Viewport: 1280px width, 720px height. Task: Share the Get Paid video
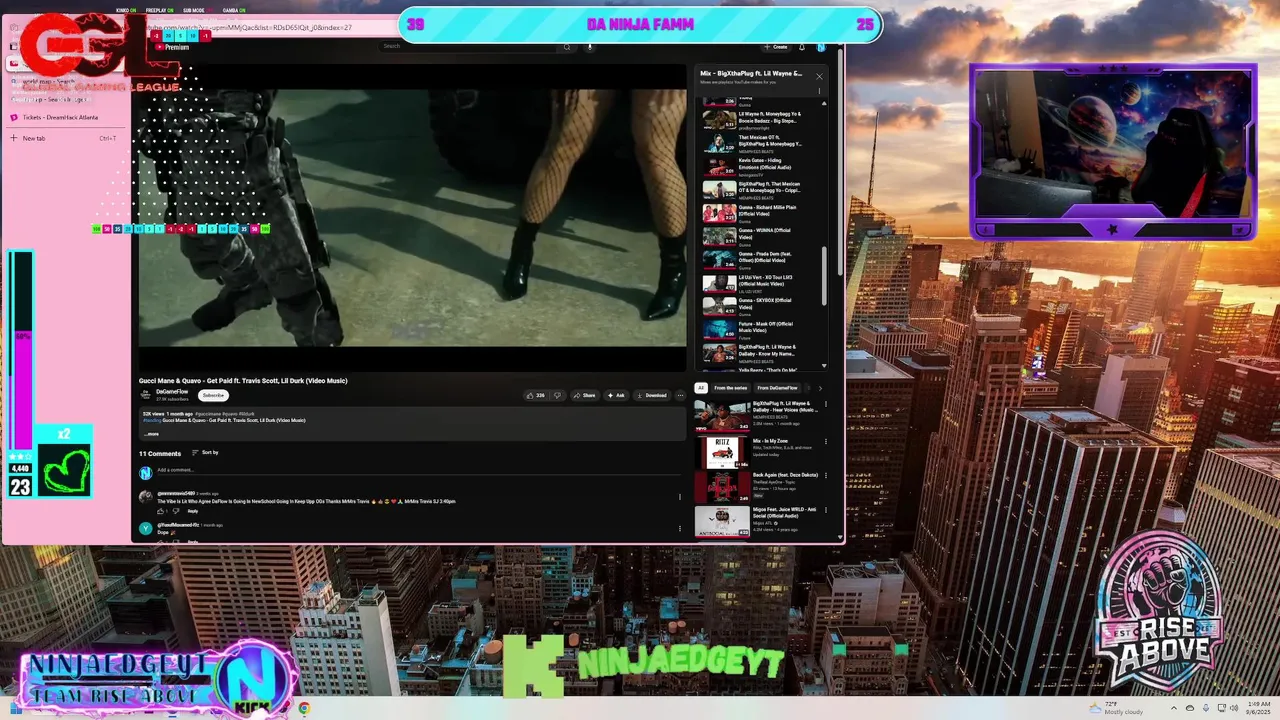tap(584, 395)
